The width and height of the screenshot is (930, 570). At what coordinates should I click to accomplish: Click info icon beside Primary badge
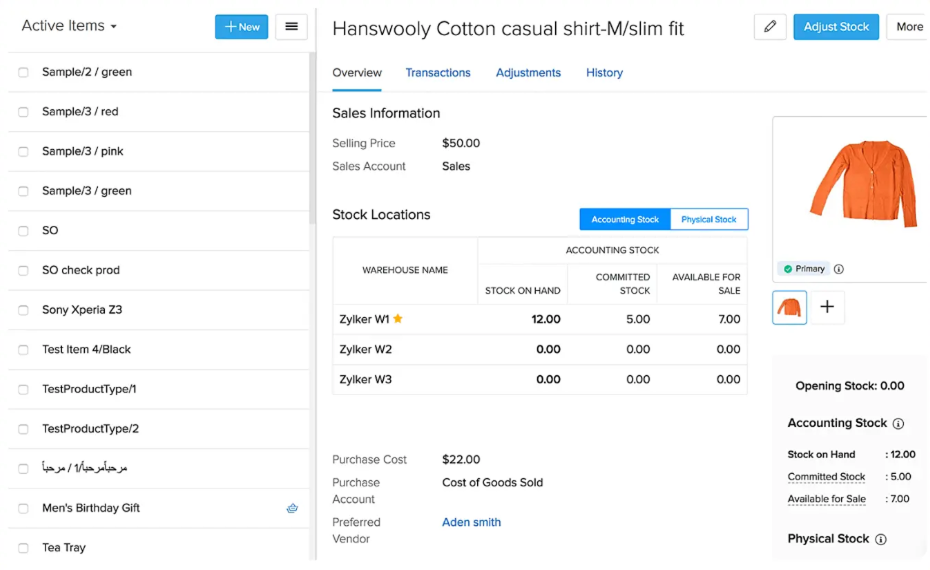pos(839,269)
